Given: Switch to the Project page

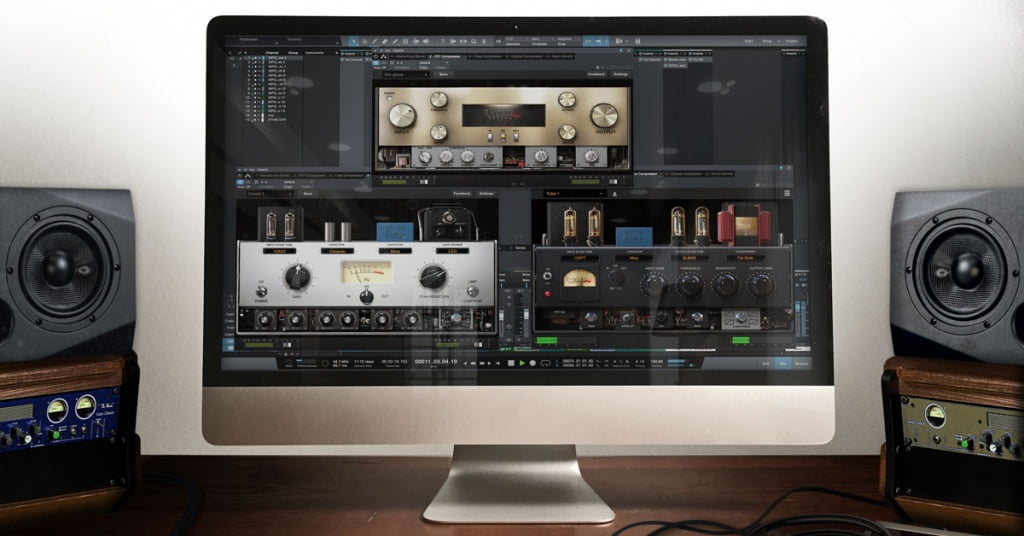Looking at the screenshot, I should [792, 41].
